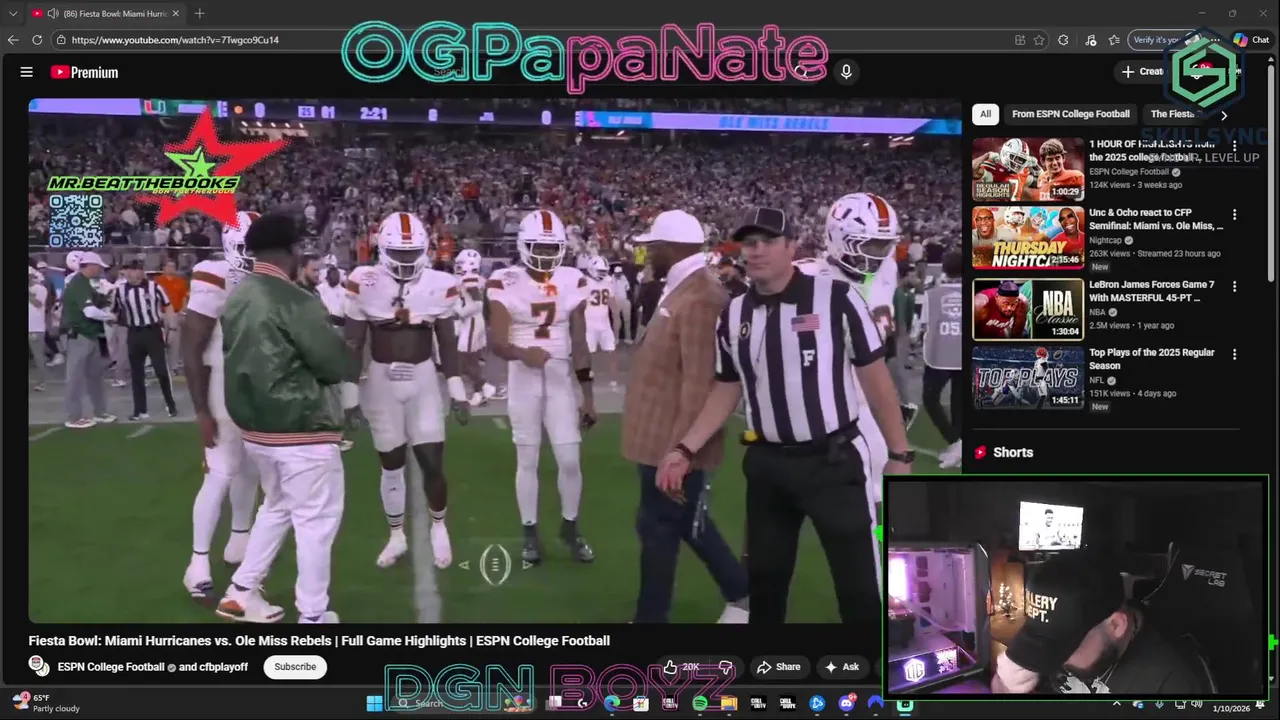The height and width of the screenshot is (720, 1280).
Task: Open the media control music icon
Action: click(1089, 40)
